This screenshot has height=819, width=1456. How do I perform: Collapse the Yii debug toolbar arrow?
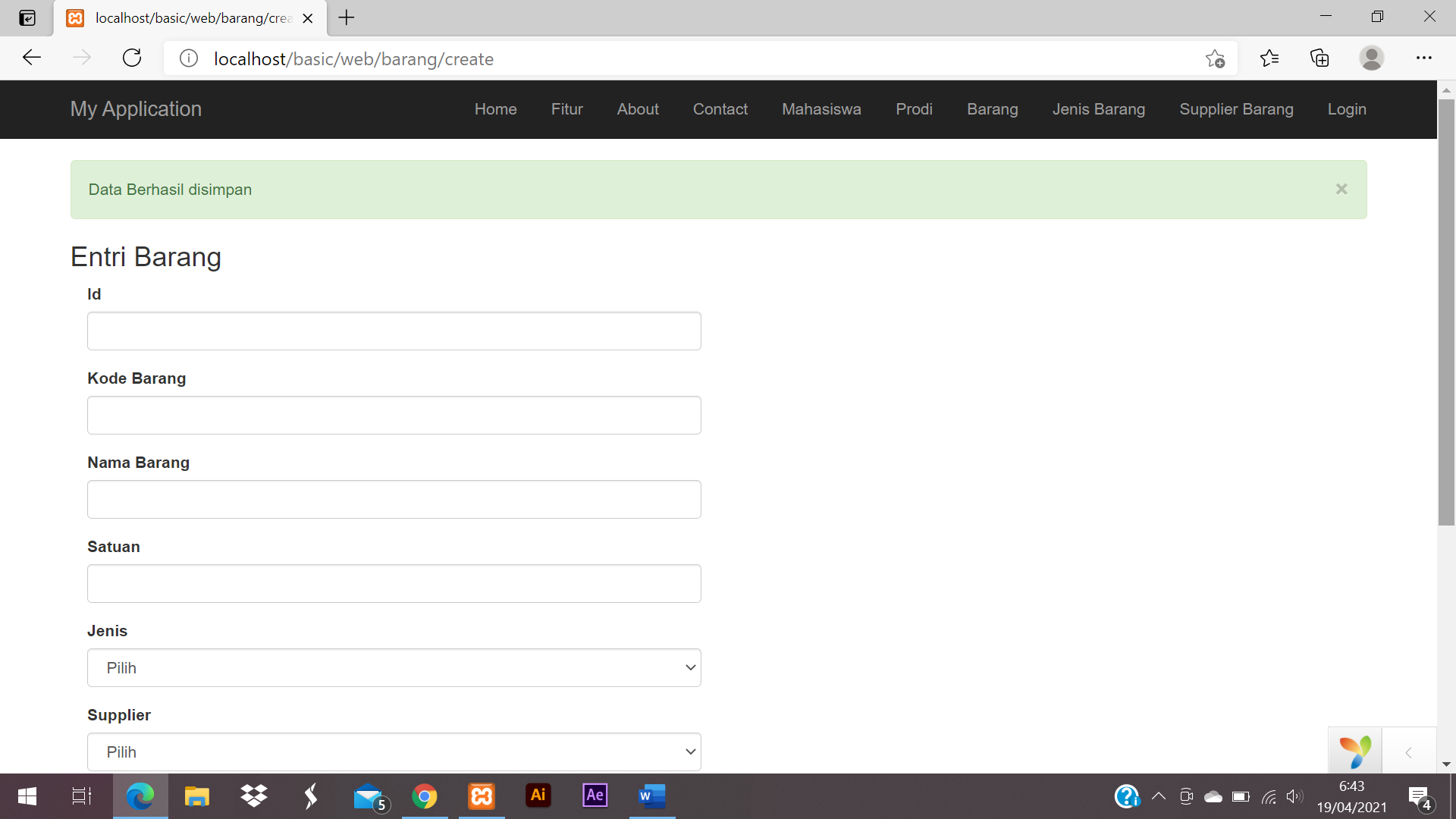point(1408,752)
